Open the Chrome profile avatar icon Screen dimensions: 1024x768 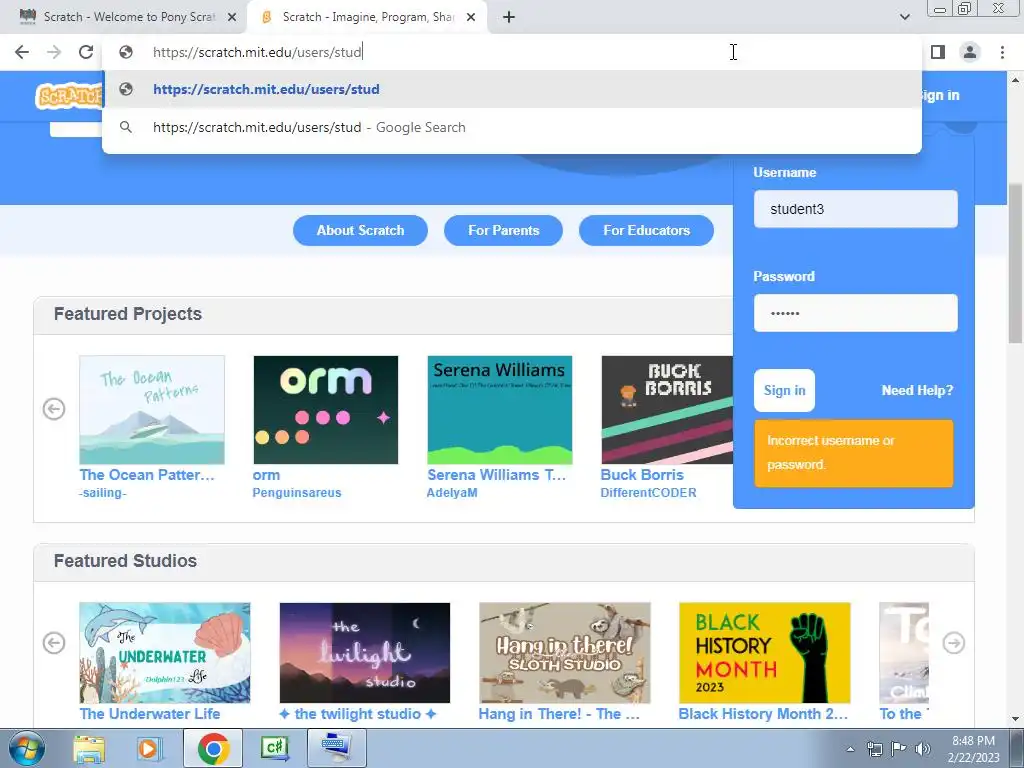pos(970,52)
